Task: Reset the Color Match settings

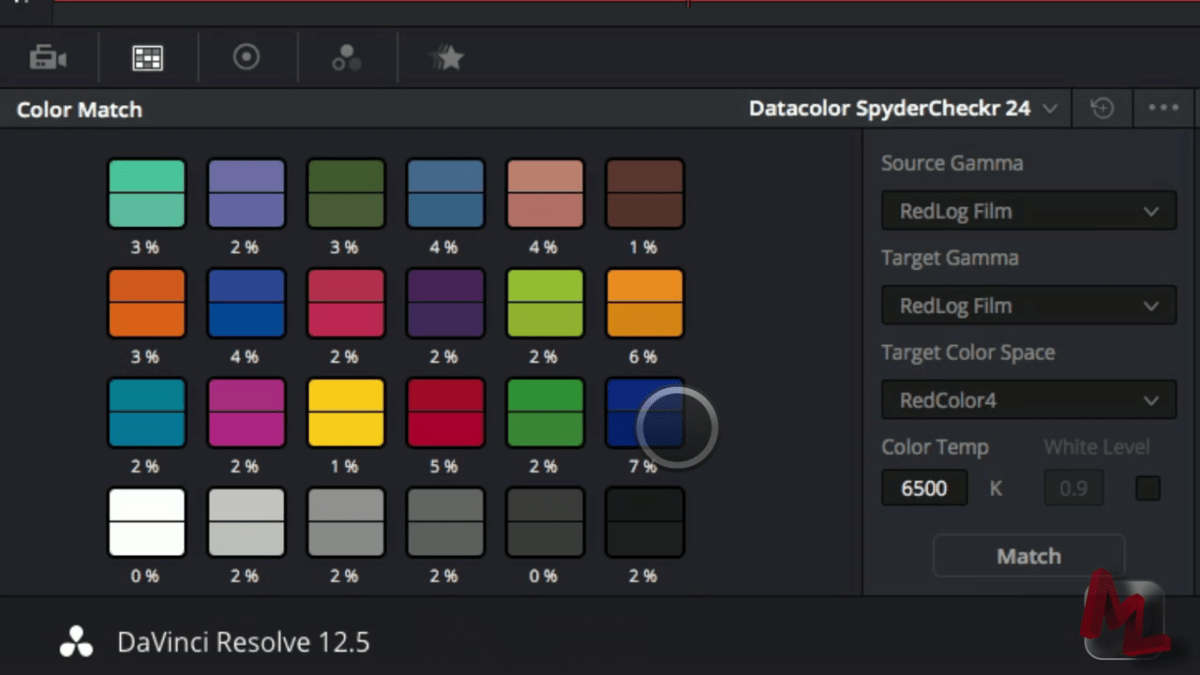Action: [x=1101, y=107]
